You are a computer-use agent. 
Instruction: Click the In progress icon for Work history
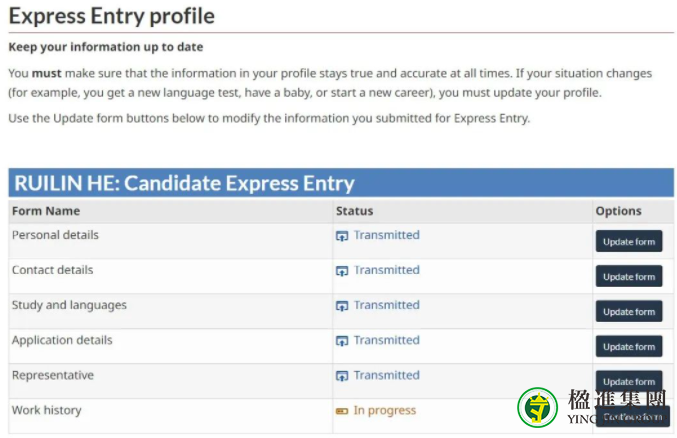point(342,411)
